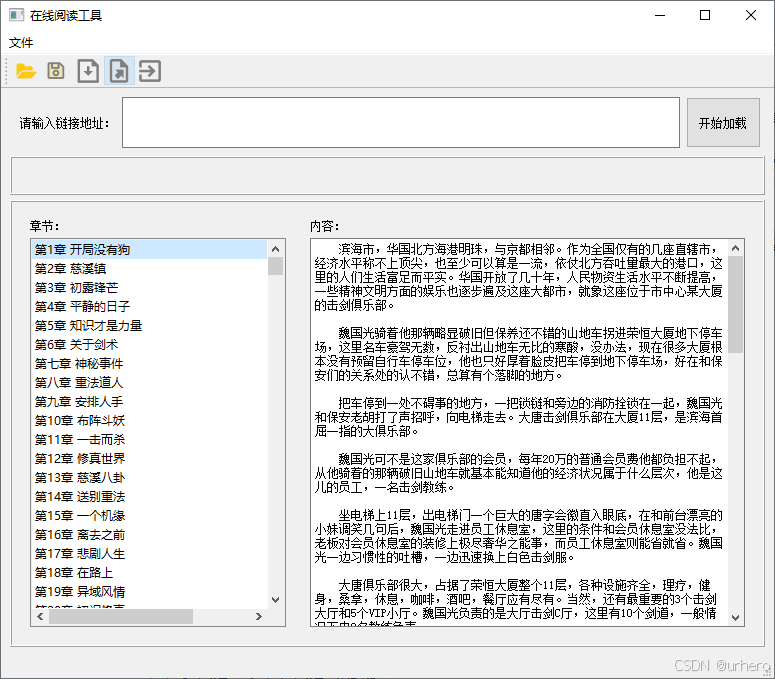Select chapter 第4章 平静的日子

click(x=149, y=307)
